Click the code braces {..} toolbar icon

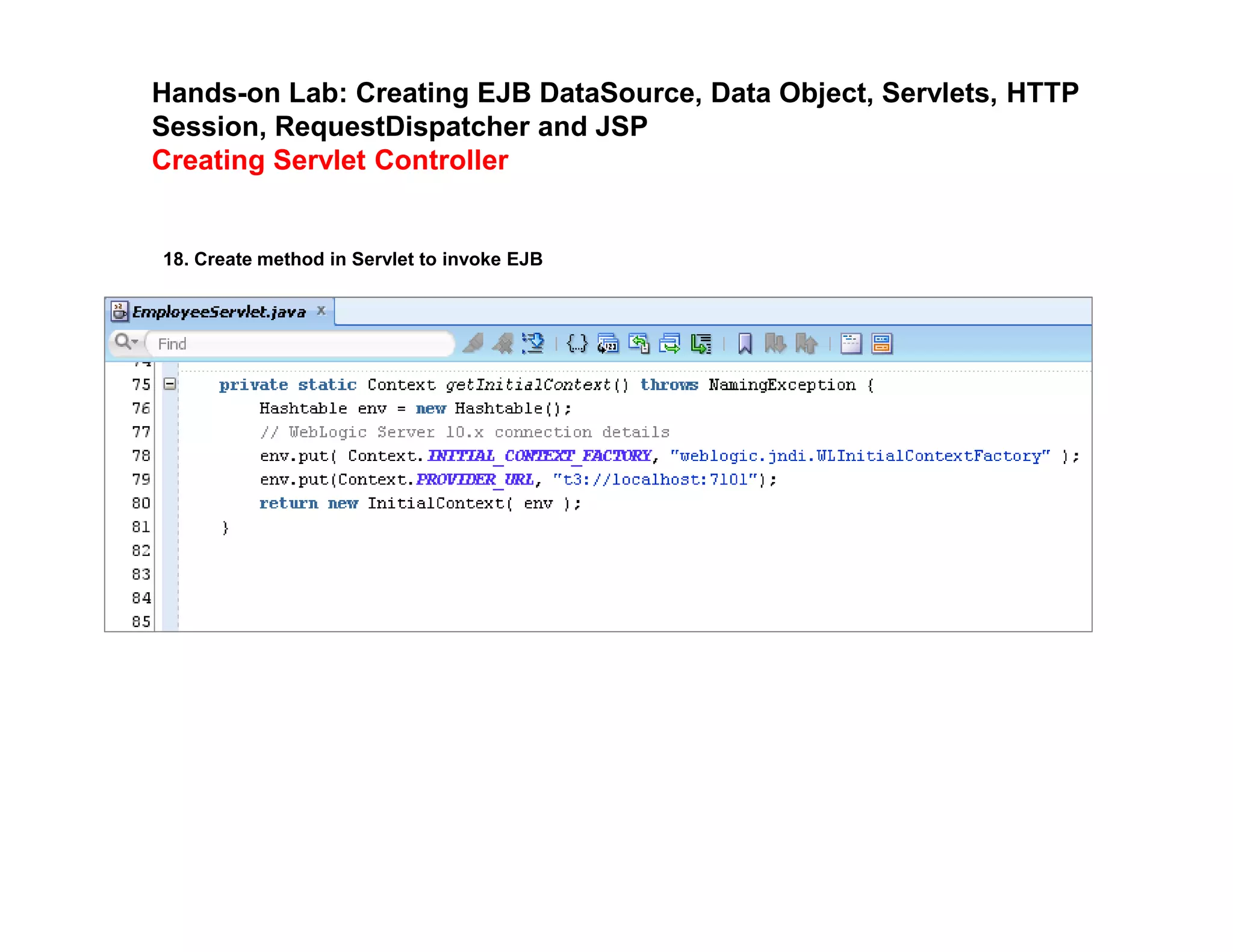pyautogui.click(x=577, y=343)
